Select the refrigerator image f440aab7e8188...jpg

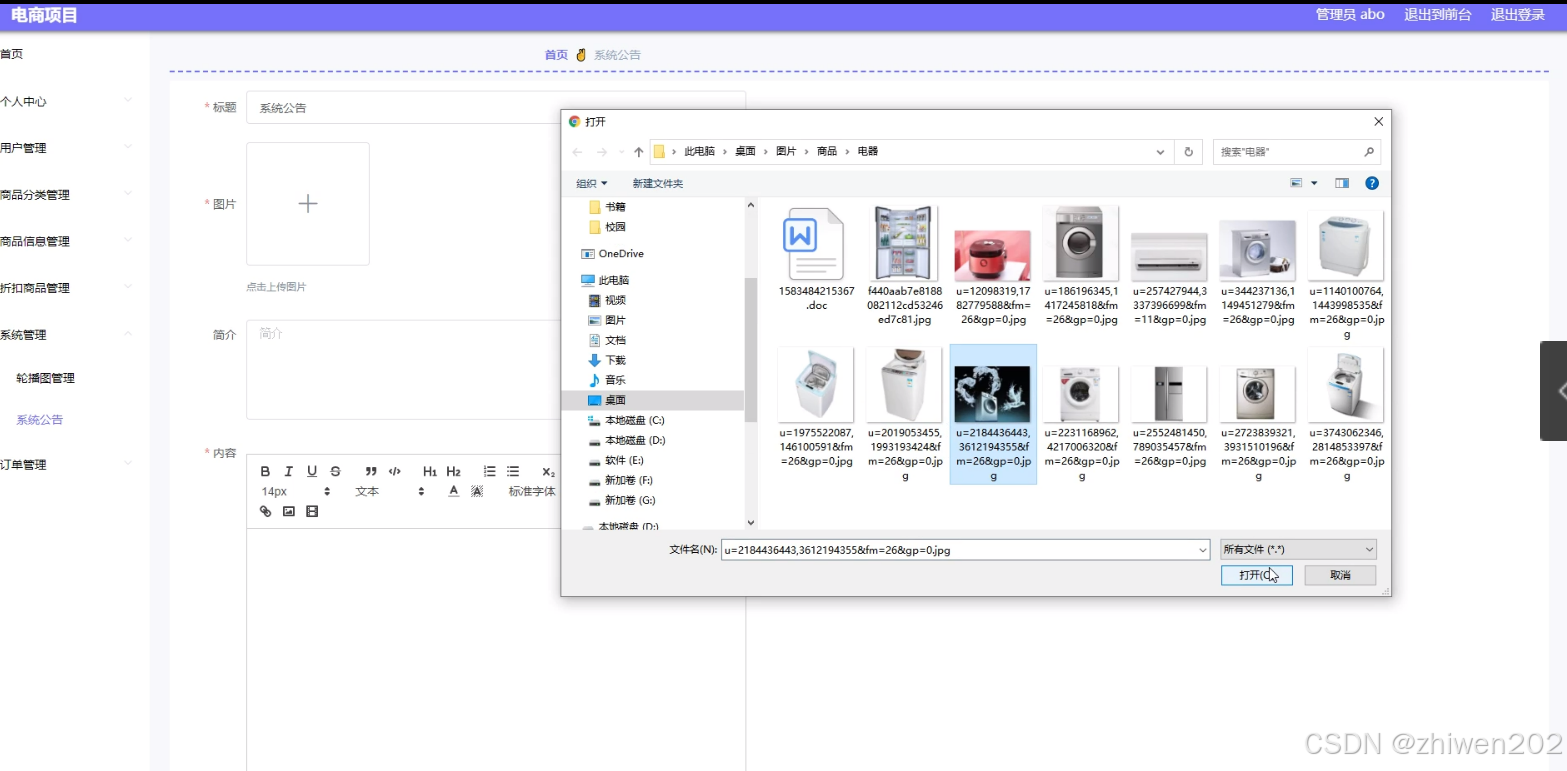(x=904, y=266)
